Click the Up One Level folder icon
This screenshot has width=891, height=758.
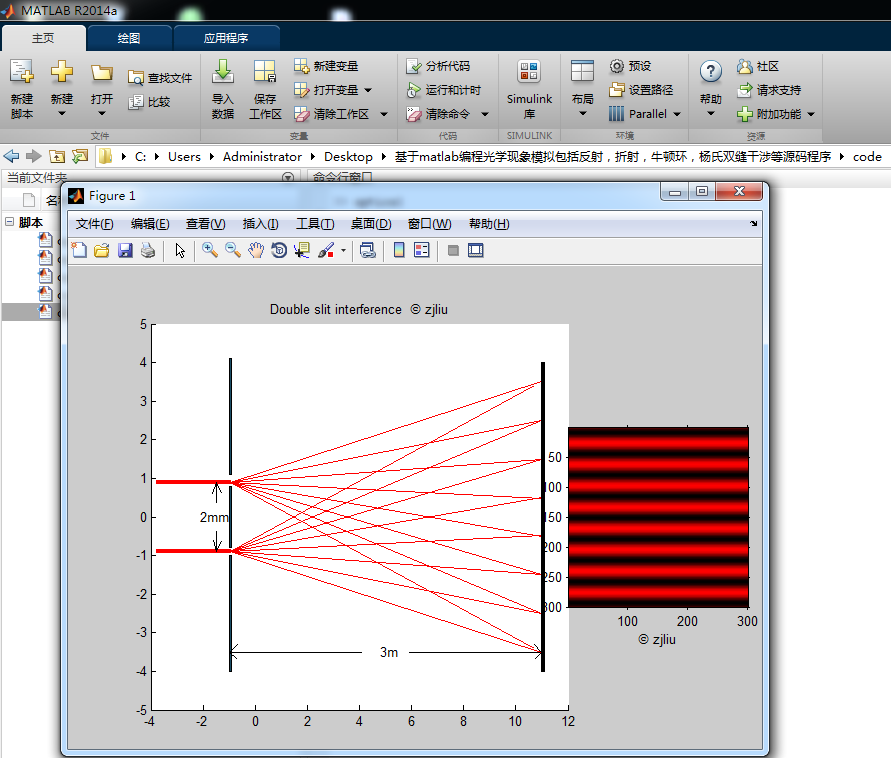click(57, 156)
